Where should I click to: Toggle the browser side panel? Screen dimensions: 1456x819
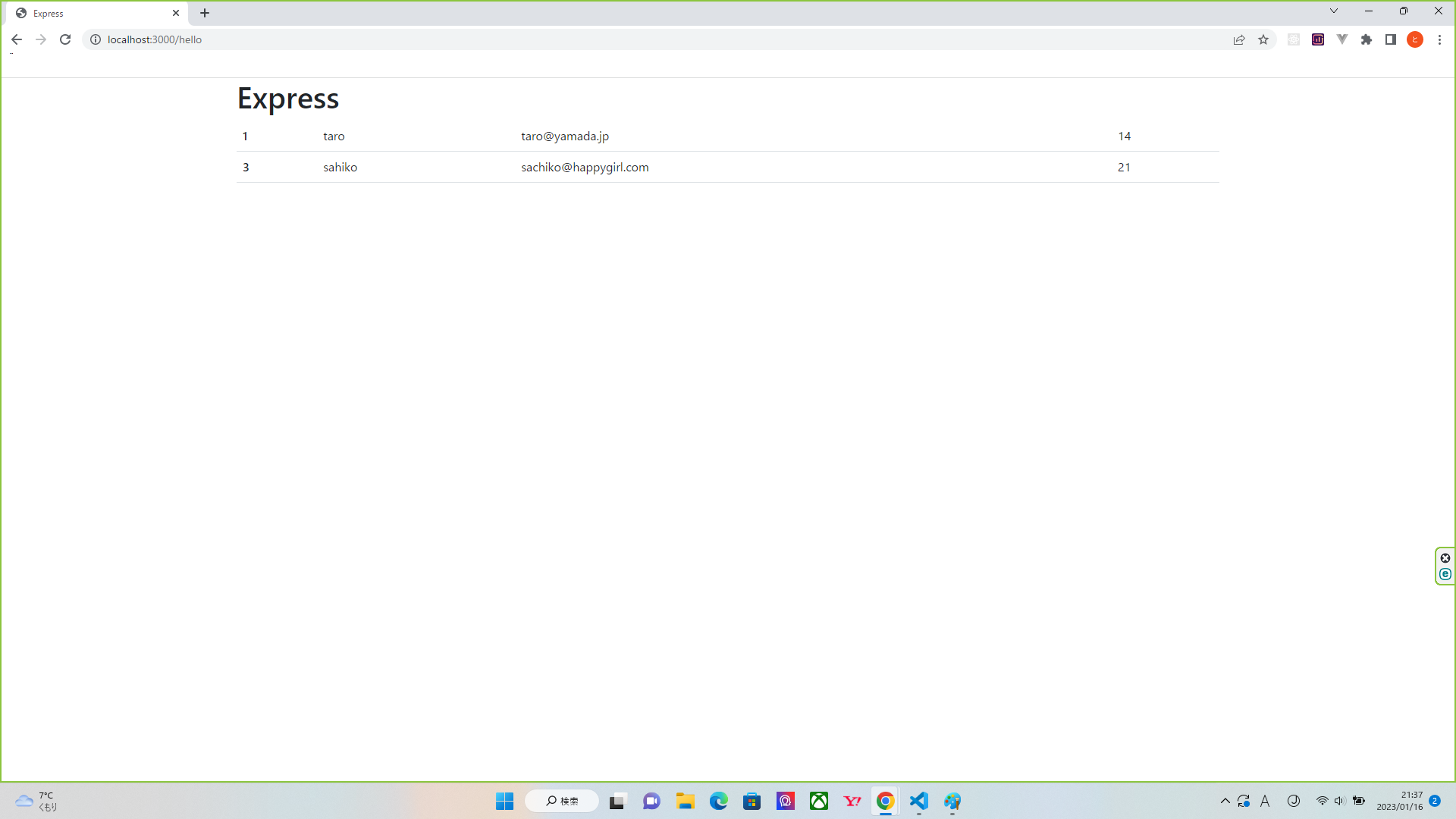(1391, 39)
